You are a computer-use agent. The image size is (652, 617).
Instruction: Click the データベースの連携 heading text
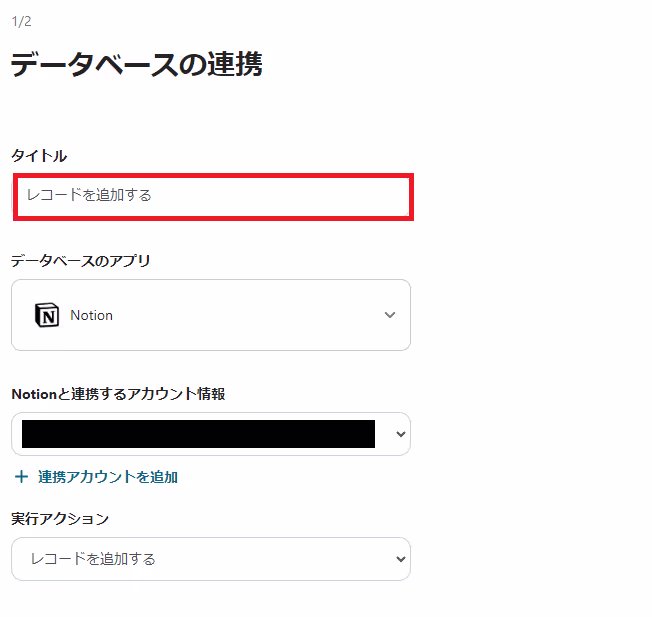point(137,64)
